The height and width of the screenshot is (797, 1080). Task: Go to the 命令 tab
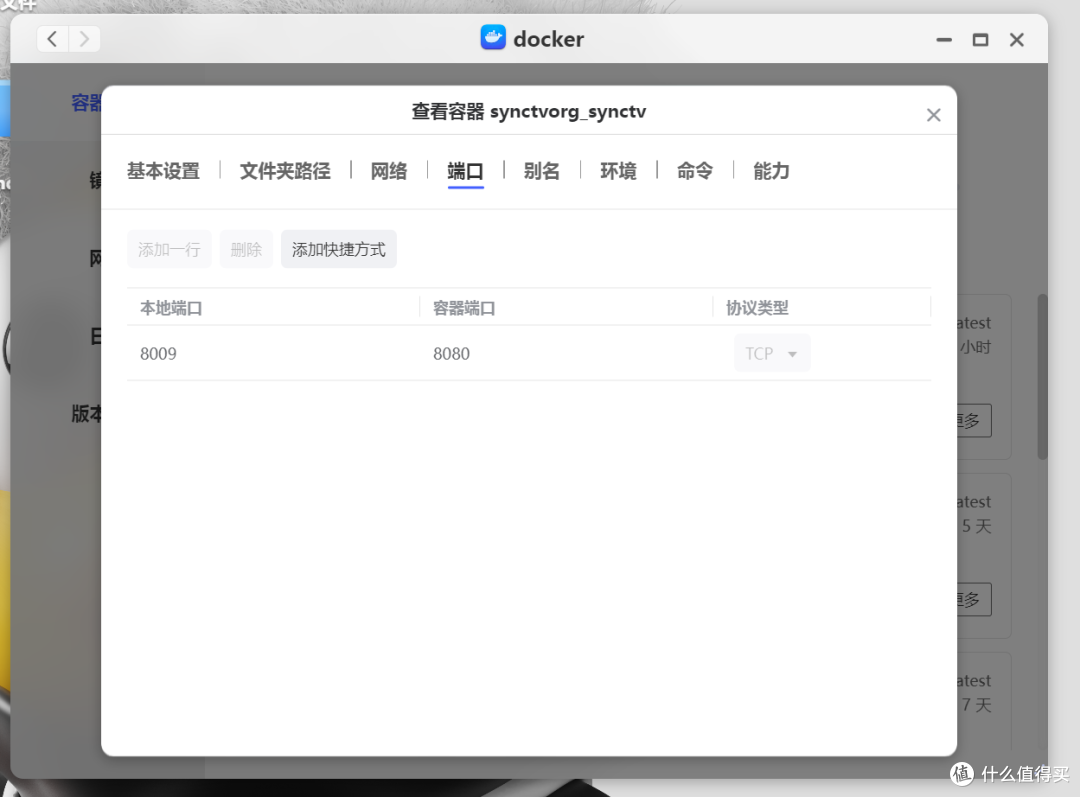coord(694,171)
